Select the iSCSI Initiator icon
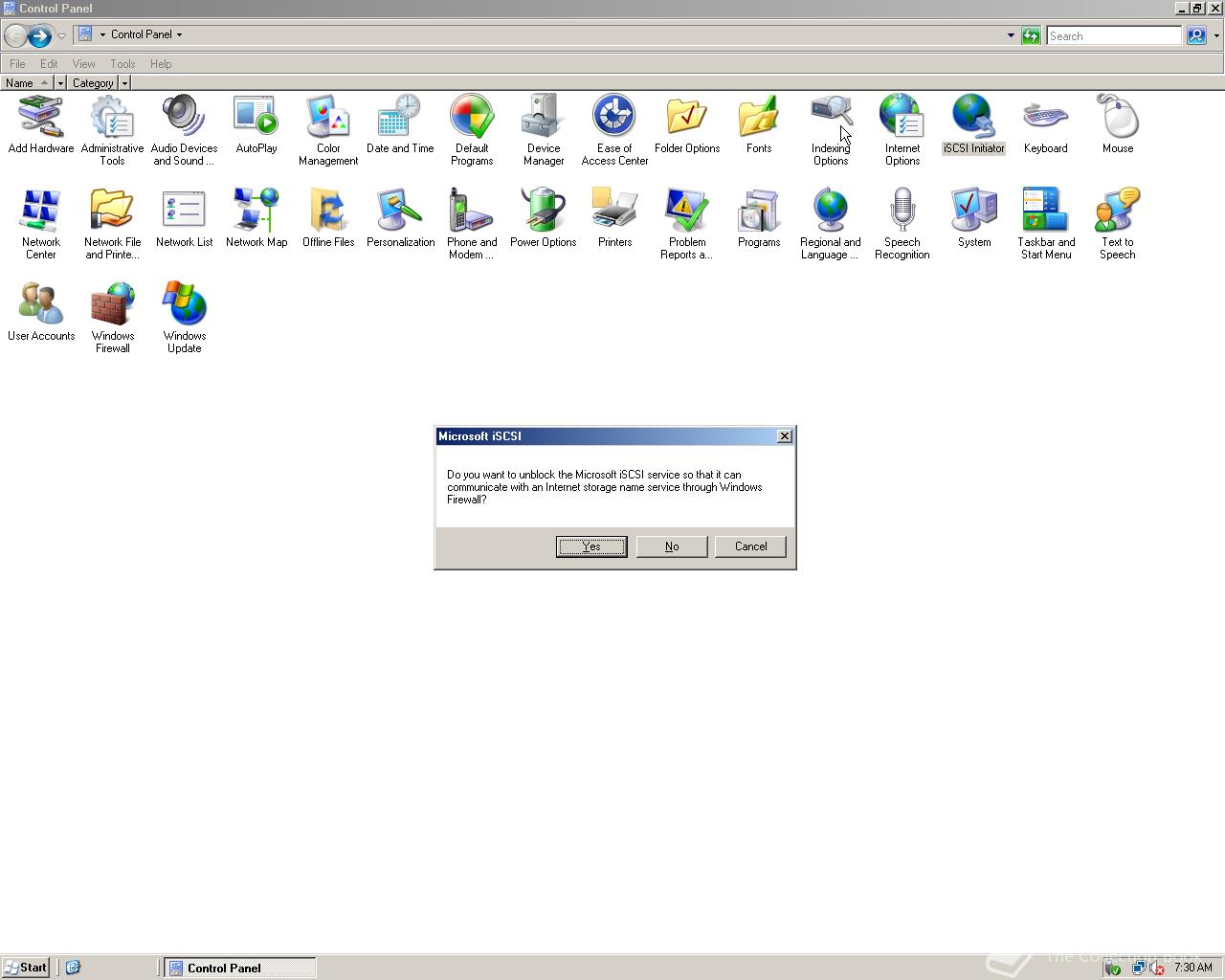Viewport: 1225px width, 980px height. (974, 124)
